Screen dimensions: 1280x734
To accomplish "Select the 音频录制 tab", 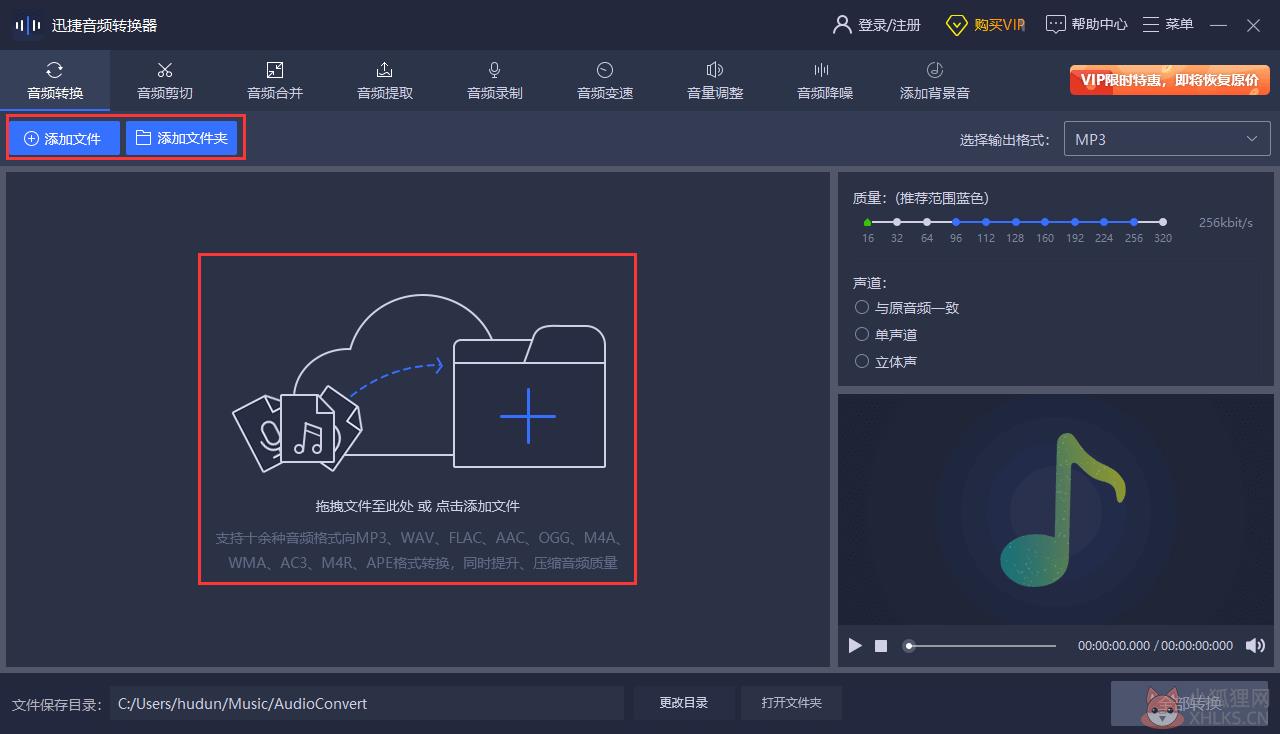I will (495, 81).
